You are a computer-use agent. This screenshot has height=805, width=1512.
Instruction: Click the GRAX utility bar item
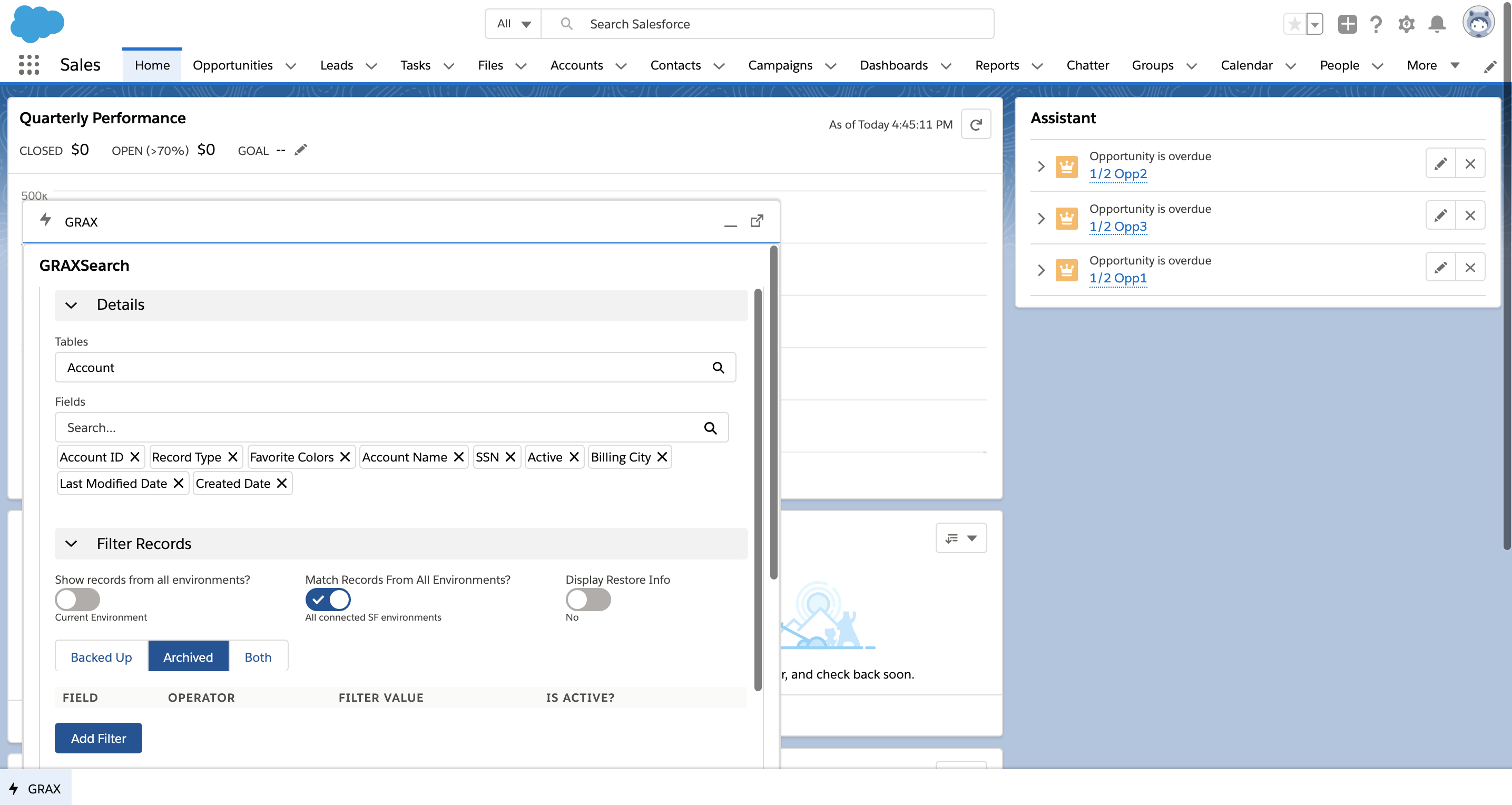click(x=35, y=789)
